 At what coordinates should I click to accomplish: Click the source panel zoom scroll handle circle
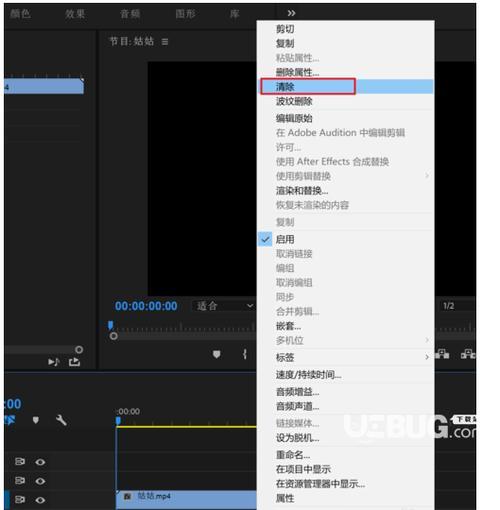(x=79, y=349)
